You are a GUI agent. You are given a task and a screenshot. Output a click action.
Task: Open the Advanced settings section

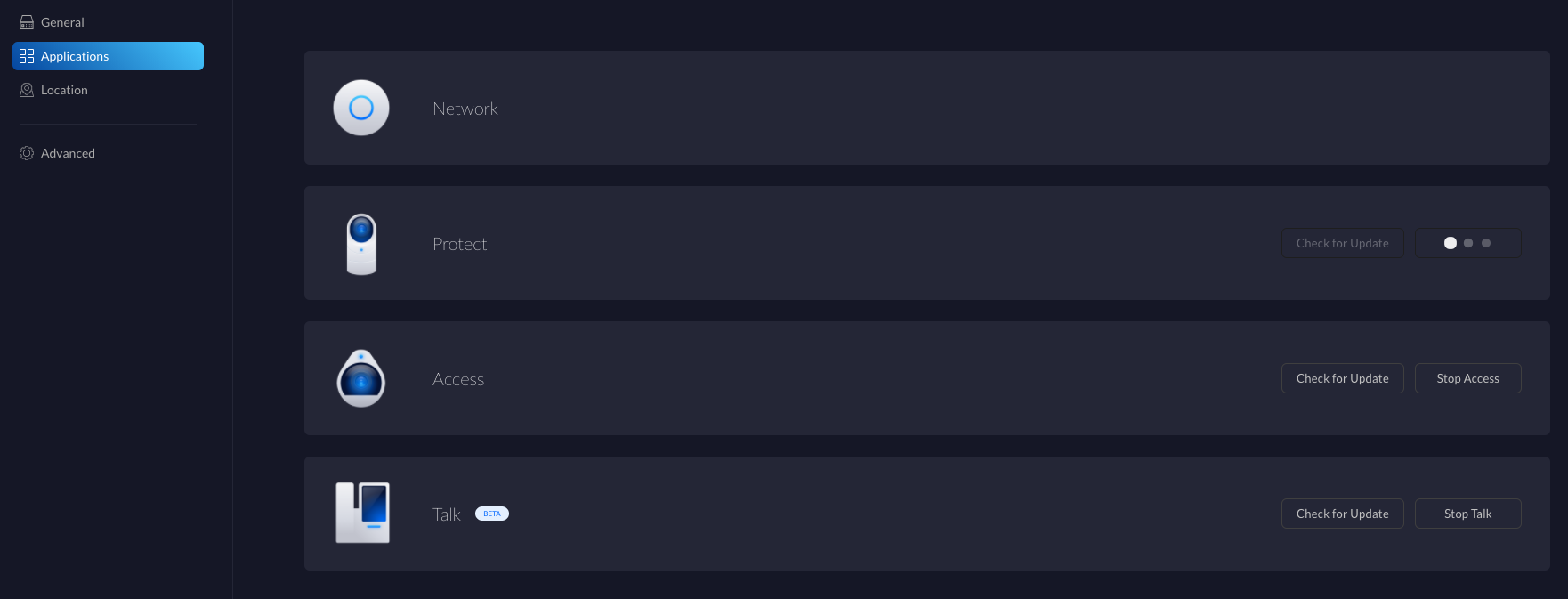(68, 153)
